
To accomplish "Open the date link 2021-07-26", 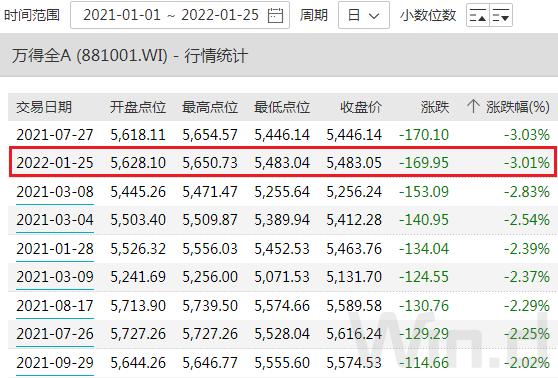I will point(55,334).
